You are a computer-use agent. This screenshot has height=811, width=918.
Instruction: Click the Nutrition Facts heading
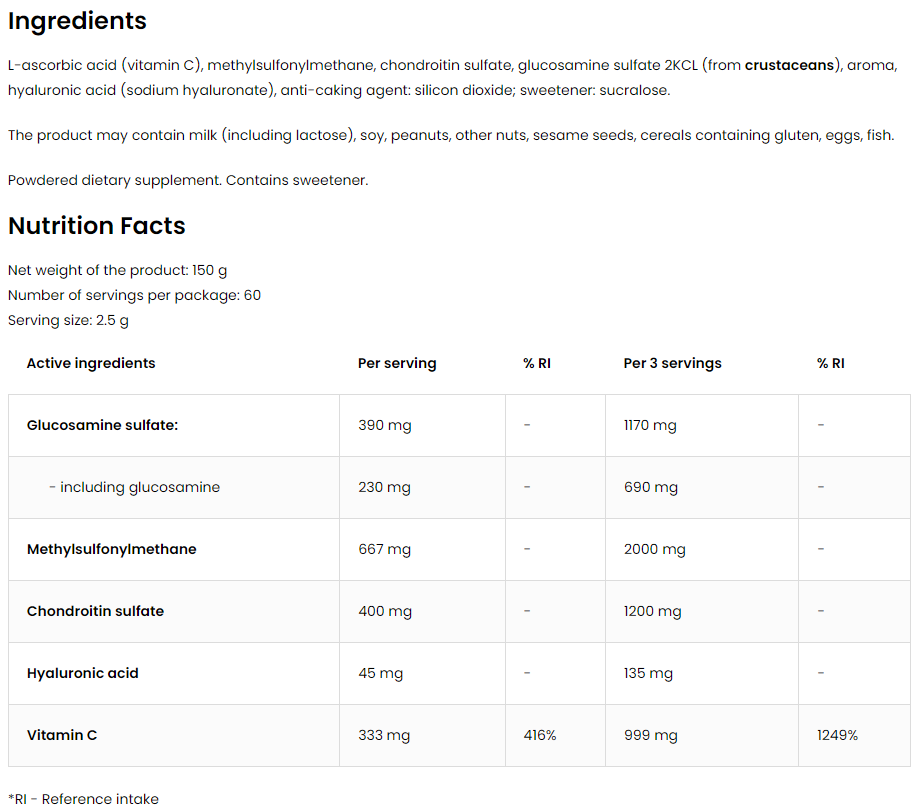[97, 225]
